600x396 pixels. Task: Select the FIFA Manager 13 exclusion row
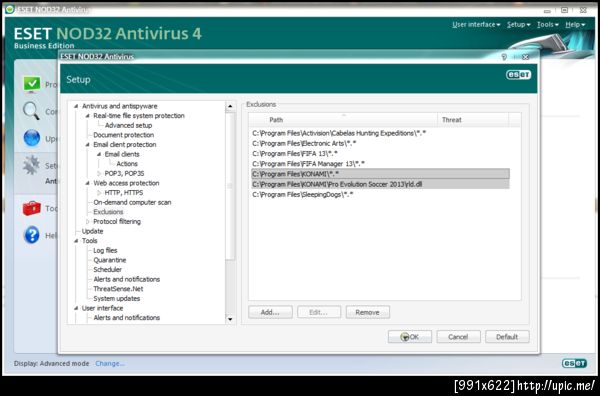point(380,164)
